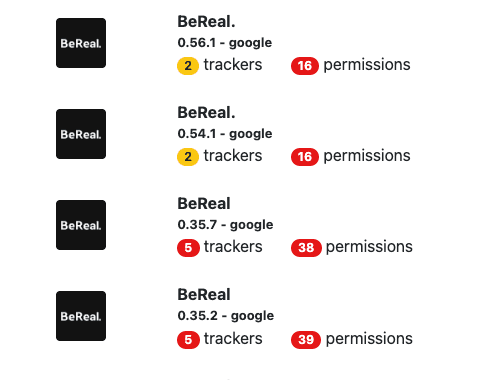Click red 5 trackers badge for 0.35.2
480x380 pixels.
pos(188,340)
